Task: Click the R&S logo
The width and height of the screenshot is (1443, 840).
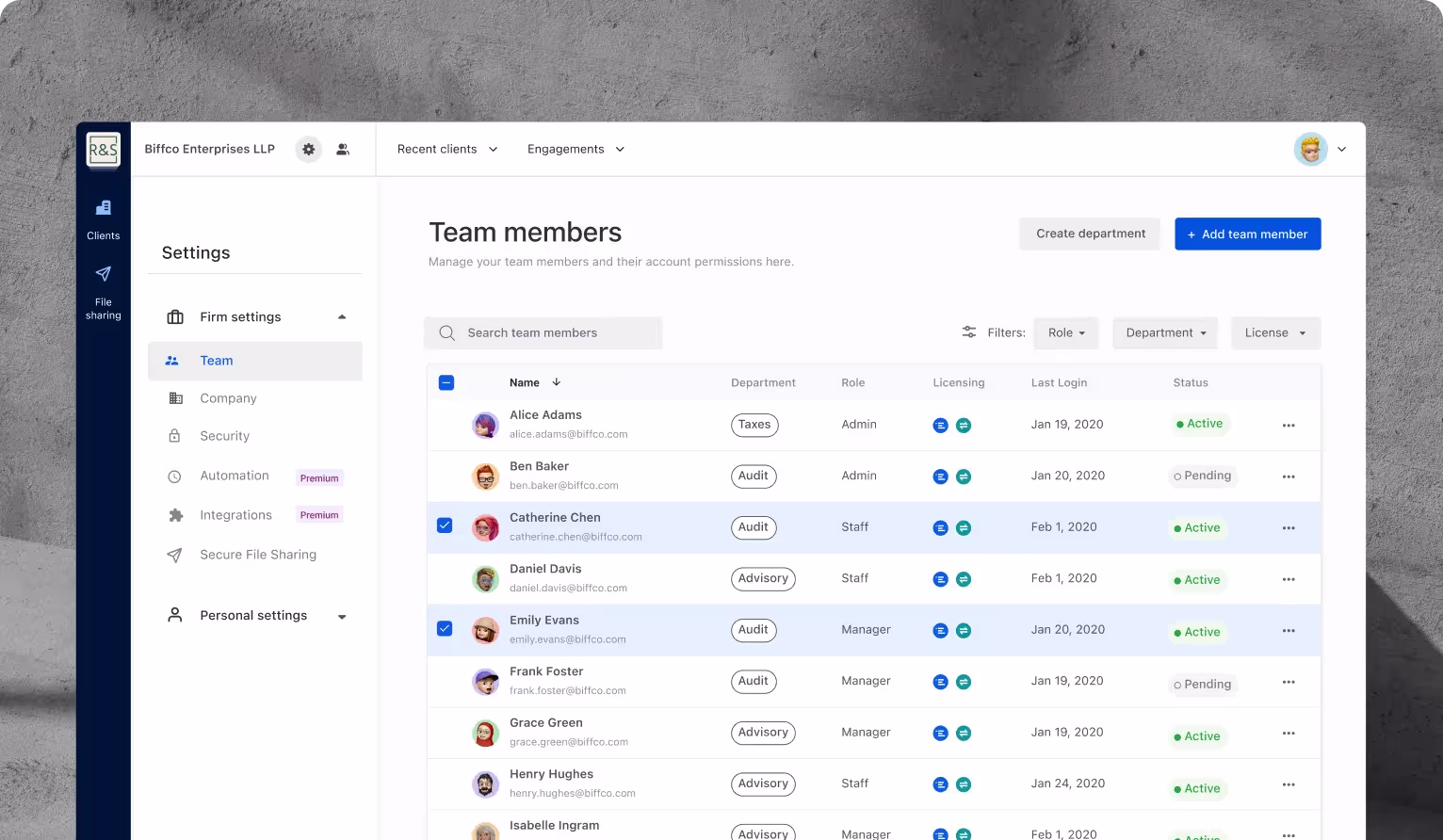Action: [x=104, y=150]
